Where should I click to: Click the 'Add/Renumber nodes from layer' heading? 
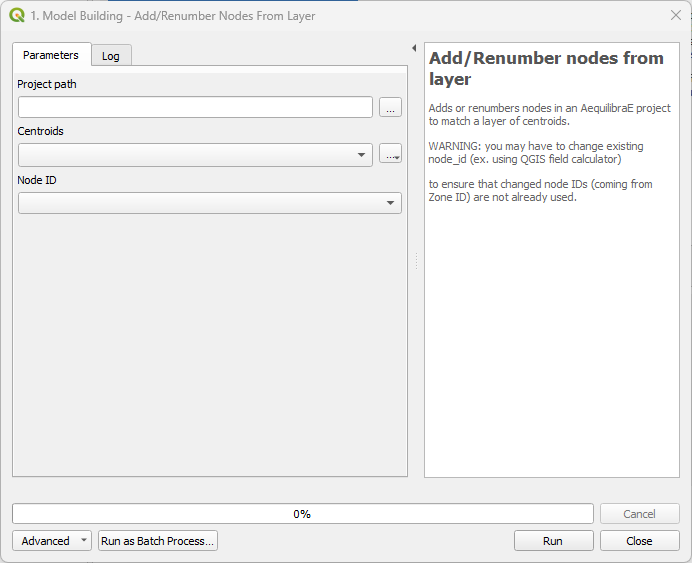click(546, 68)
